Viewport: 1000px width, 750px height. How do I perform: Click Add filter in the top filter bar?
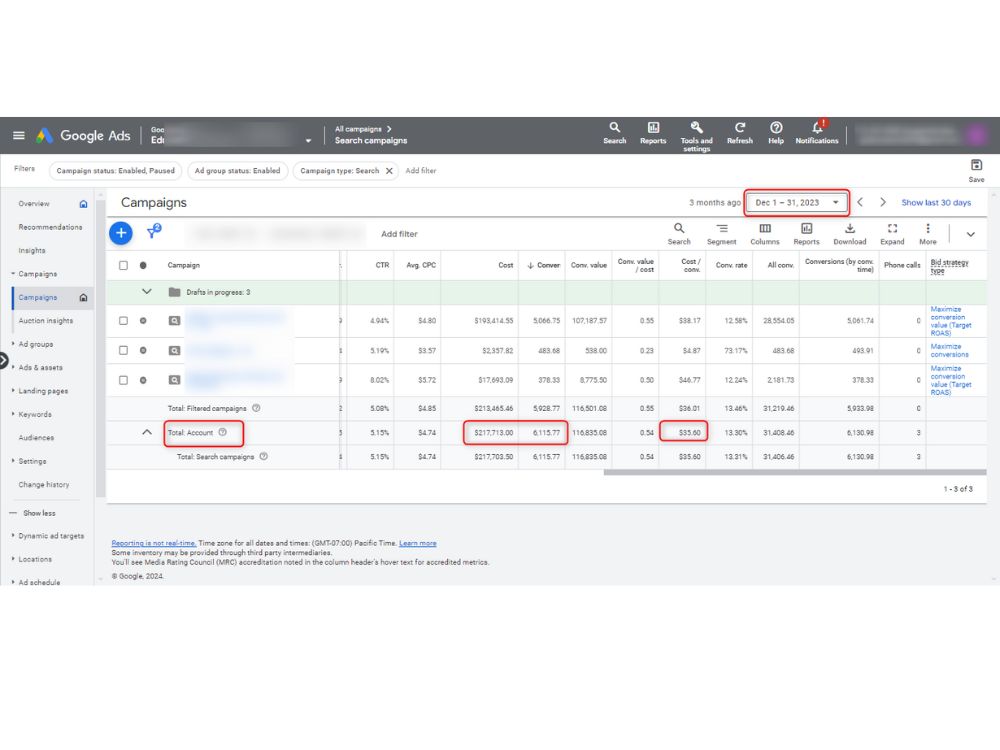[x=421, y=171]
